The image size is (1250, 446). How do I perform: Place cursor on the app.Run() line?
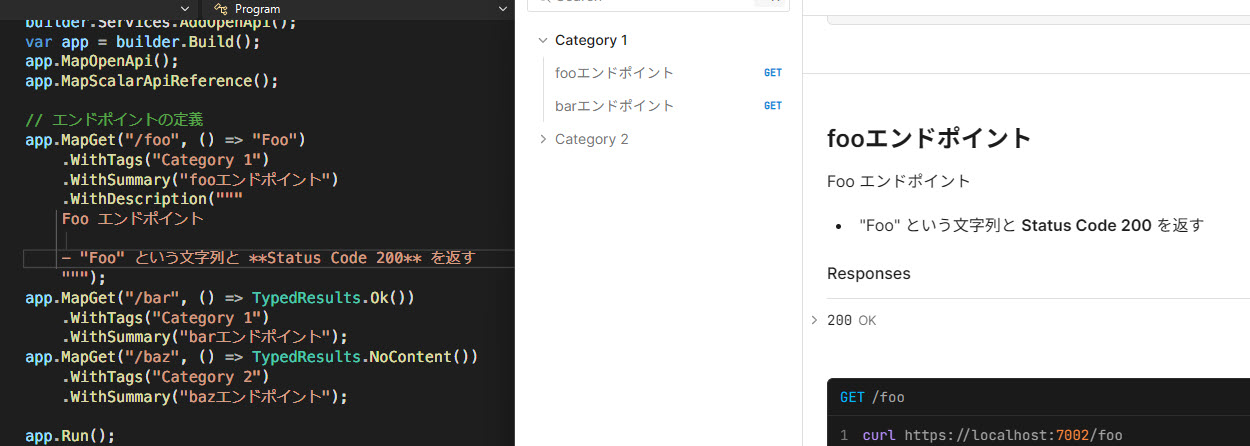(x=70, y=436)
